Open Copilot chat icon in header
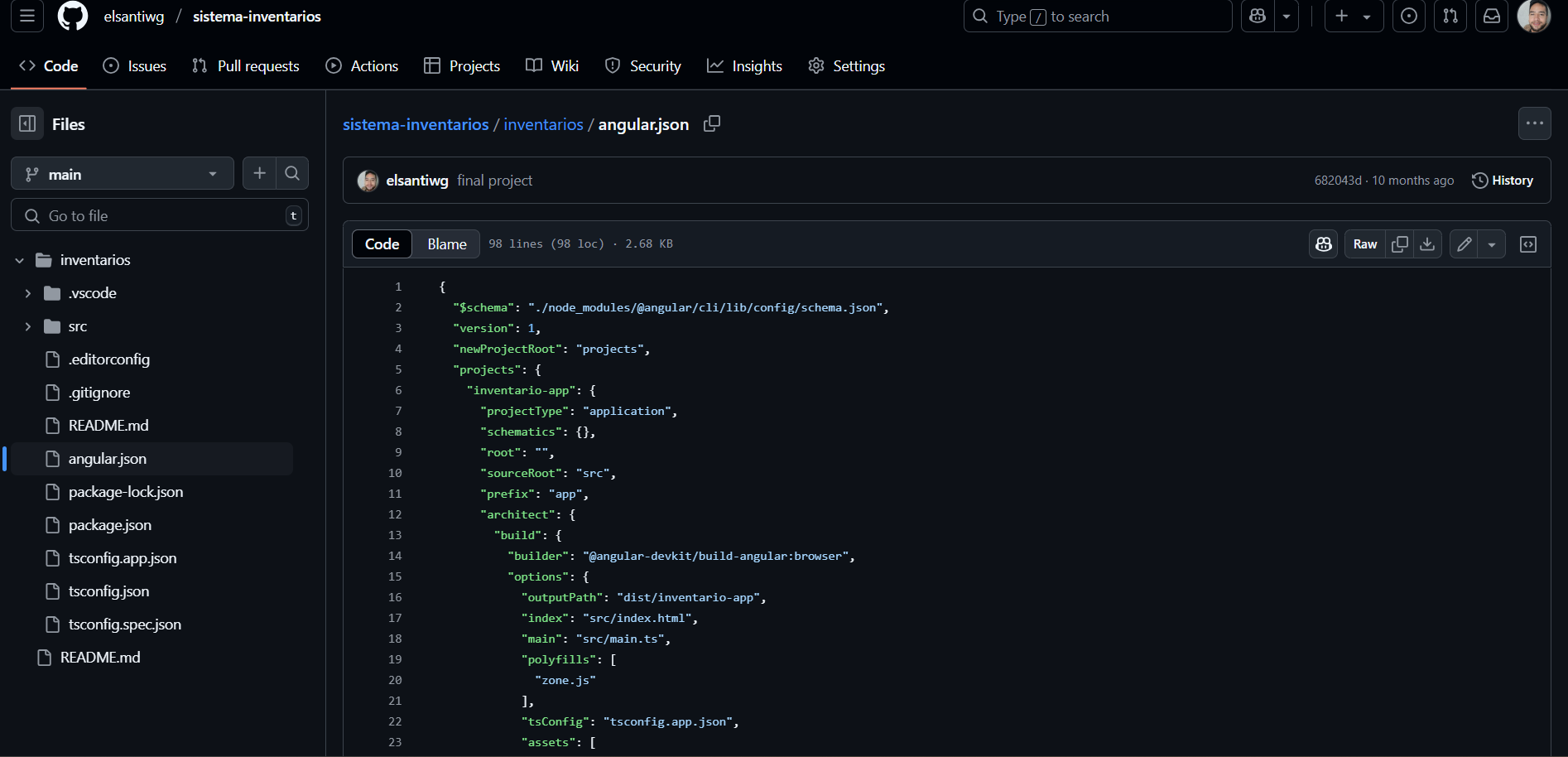1568x757 pixels. [x=1258, y=17]
